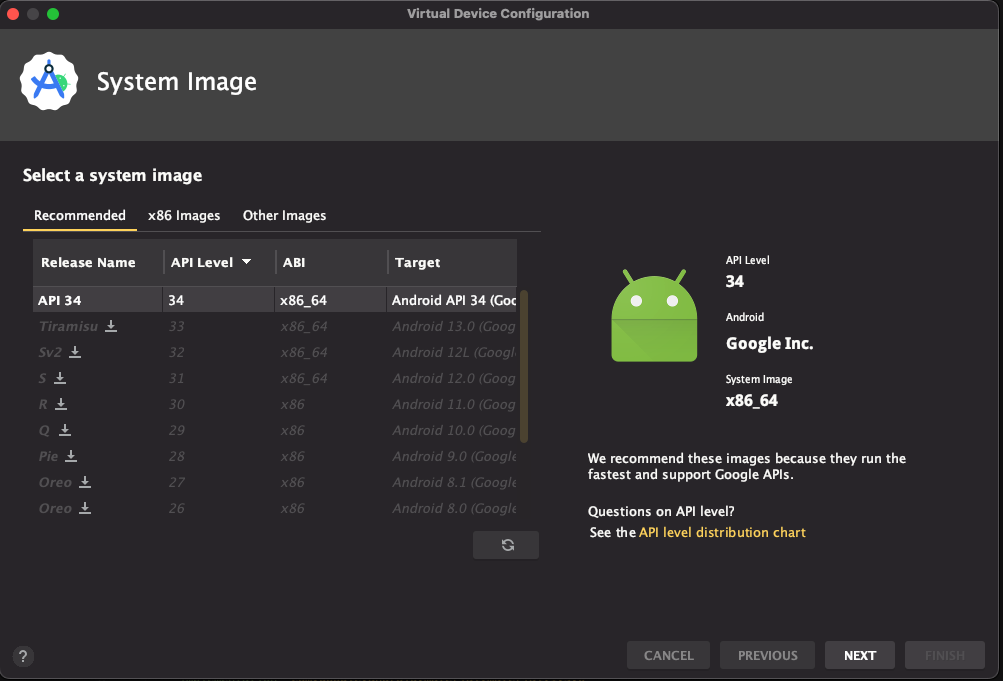The width and height of the screenshot is (1003, 681).
Task: Click the API level 32 cell
Action: point(177,352)
